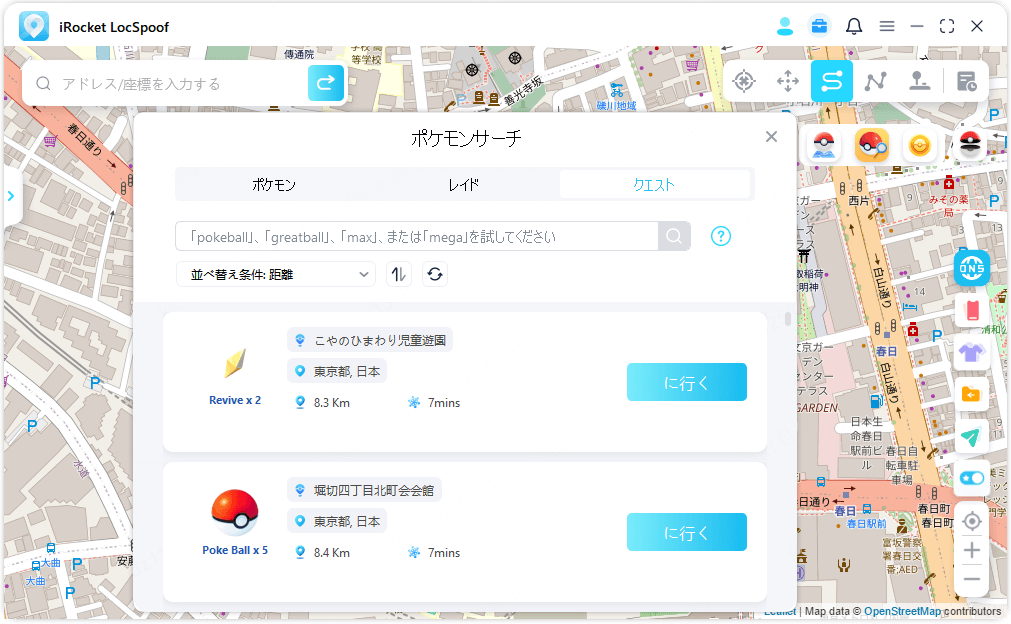The image size is (1011, 624).
Task: Open the Pokeball search icon
Action: coord(872,145)
